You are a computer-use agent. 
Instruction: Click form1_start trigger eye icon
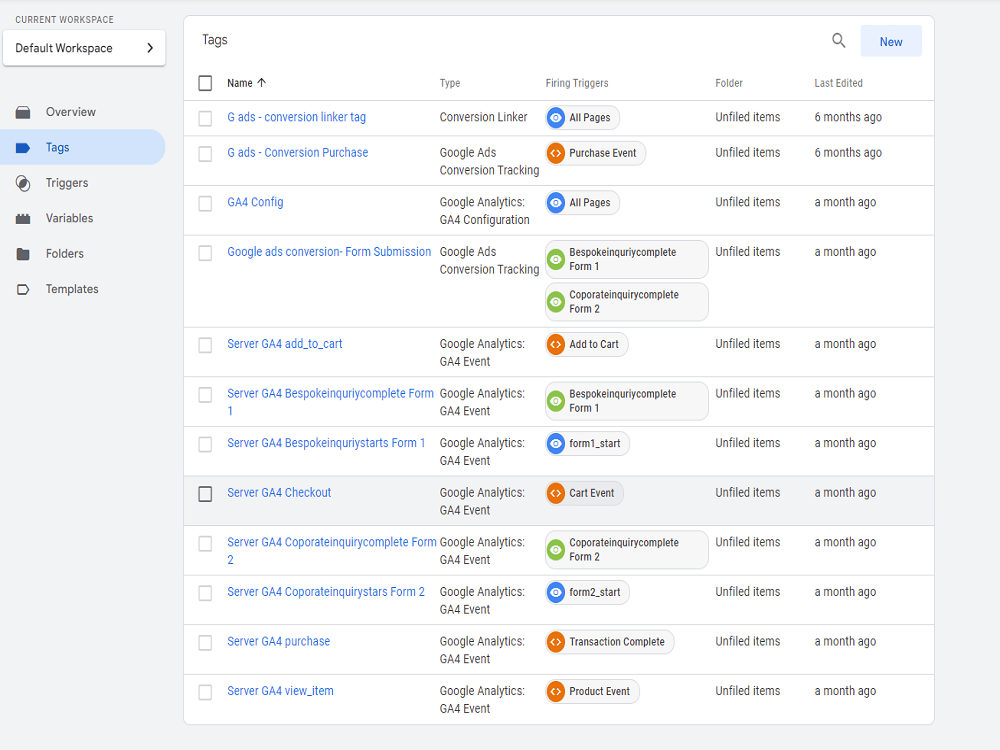tap(556, 443)
